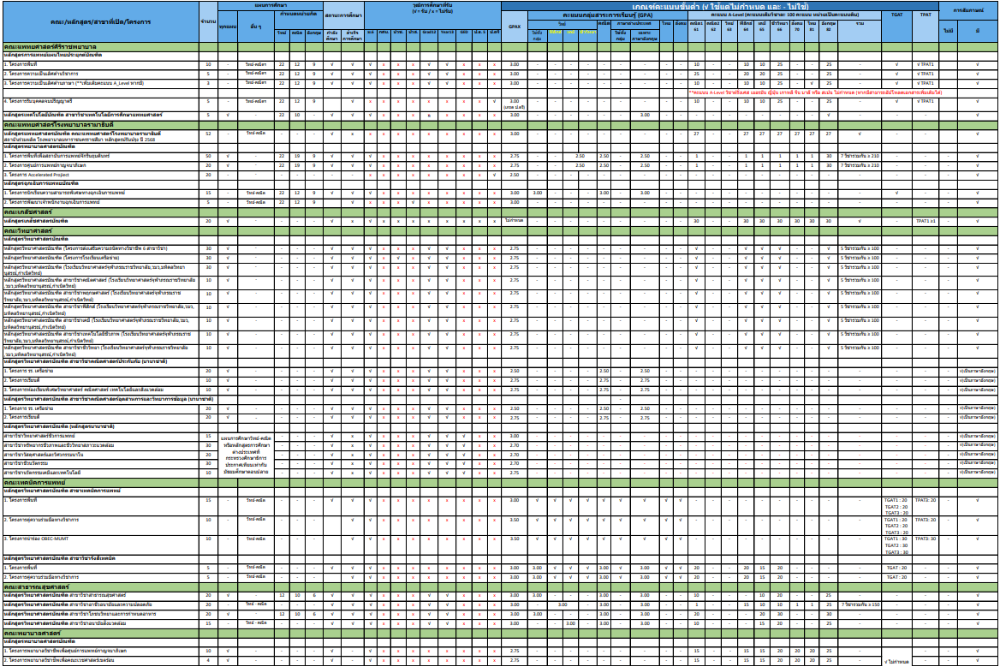This screenshot has width=1000, height=666.
Task: Click the การสัมภาษณ์ header cell
Action: 968,12
